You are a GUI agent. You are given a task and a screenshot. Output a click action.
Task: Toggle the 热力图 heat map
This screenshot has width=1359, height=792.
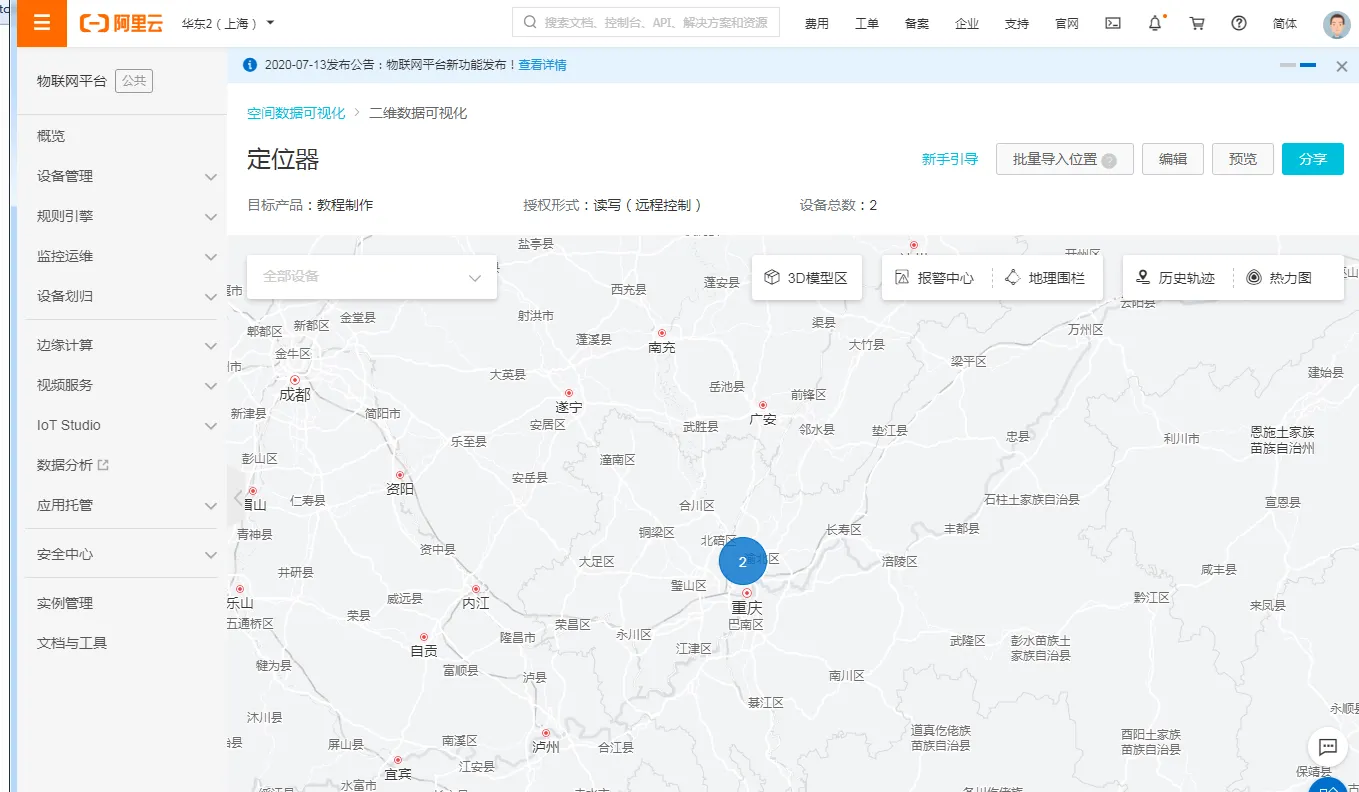tap(1280, 278)
